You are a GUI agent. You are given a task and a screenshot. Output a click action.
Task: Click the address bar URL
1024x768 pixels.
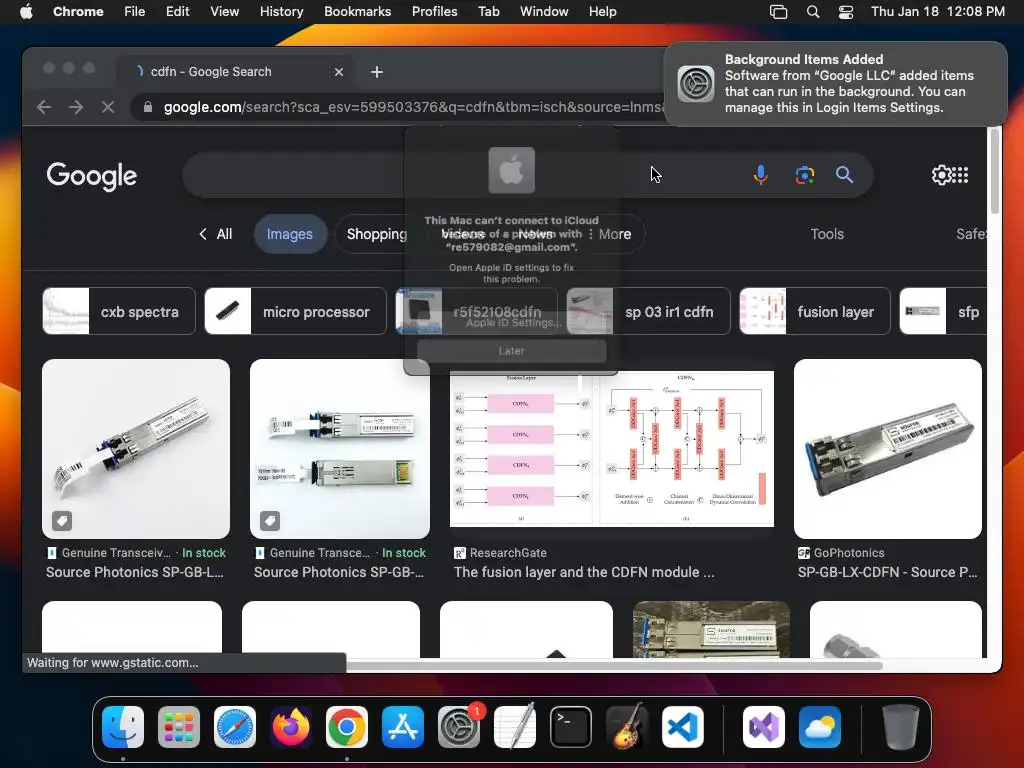(x=414, y=107)
